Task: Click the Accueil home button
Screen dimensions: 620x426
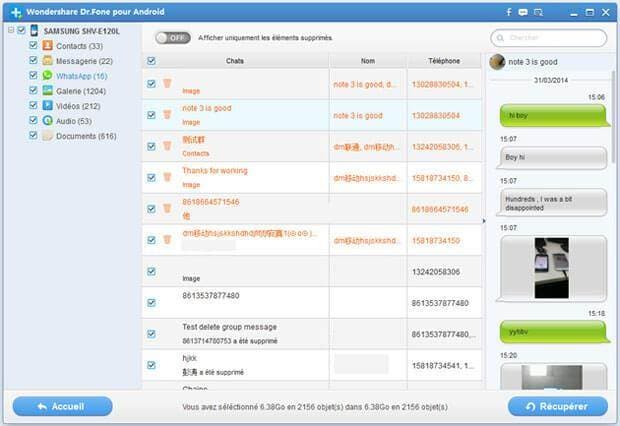Action: 62,406
